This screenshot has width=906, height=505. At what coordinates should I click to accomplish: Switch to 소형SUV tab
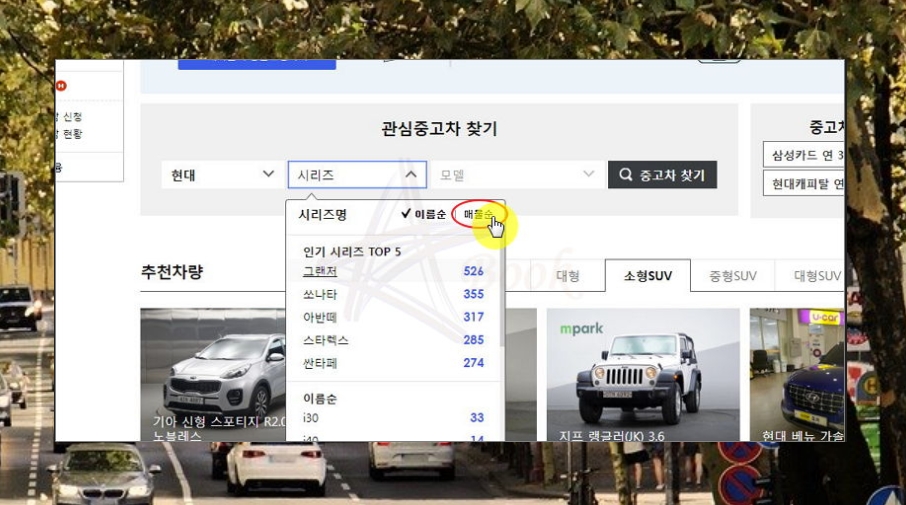click(x=648, y=276)
